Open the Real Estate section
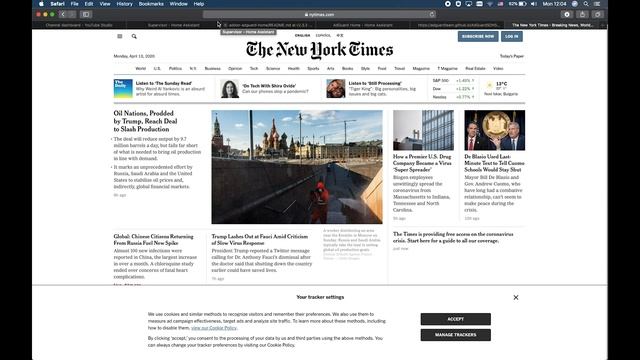 tap(475, 69)
